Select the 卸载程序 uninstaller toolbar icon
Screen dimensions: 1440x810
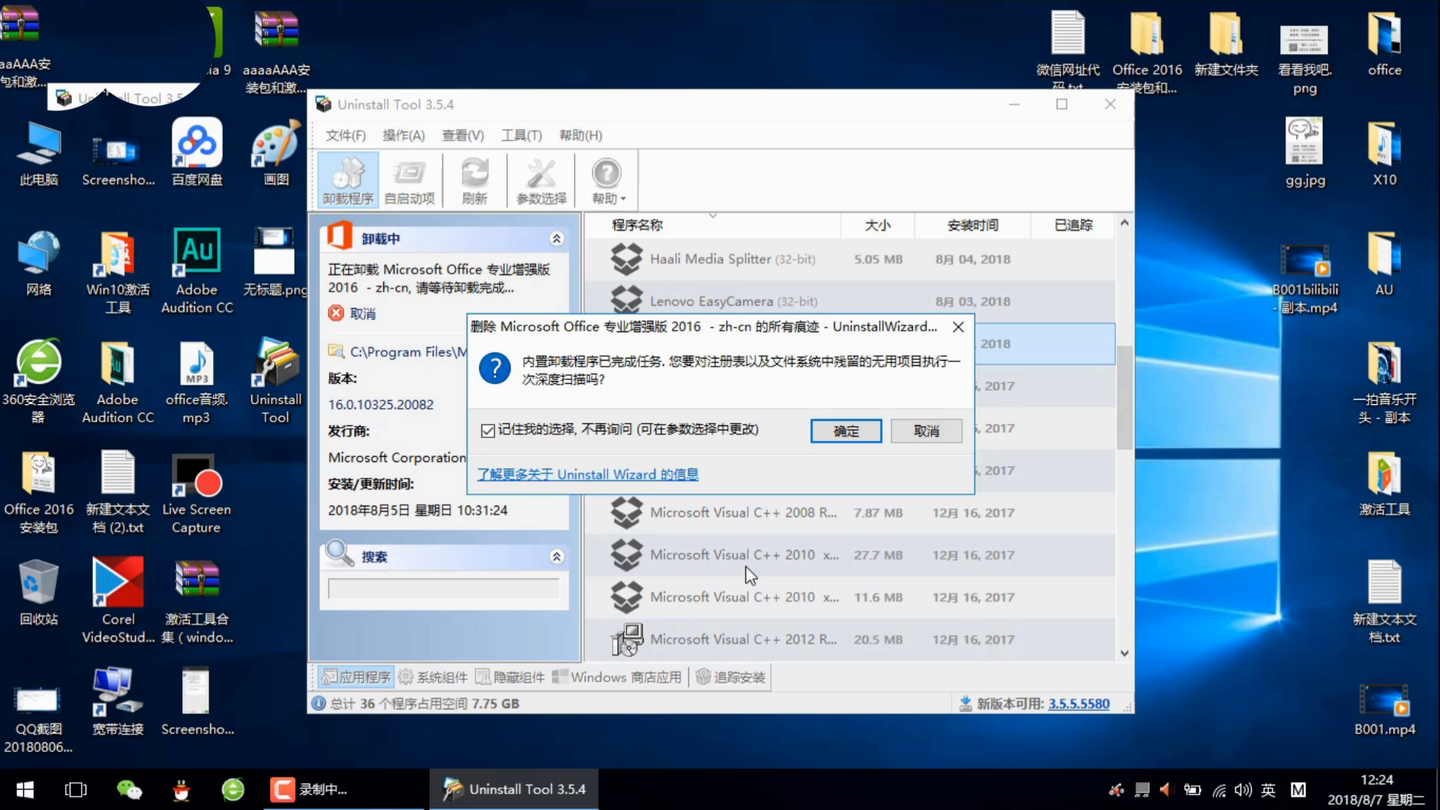tap(348, 181)
